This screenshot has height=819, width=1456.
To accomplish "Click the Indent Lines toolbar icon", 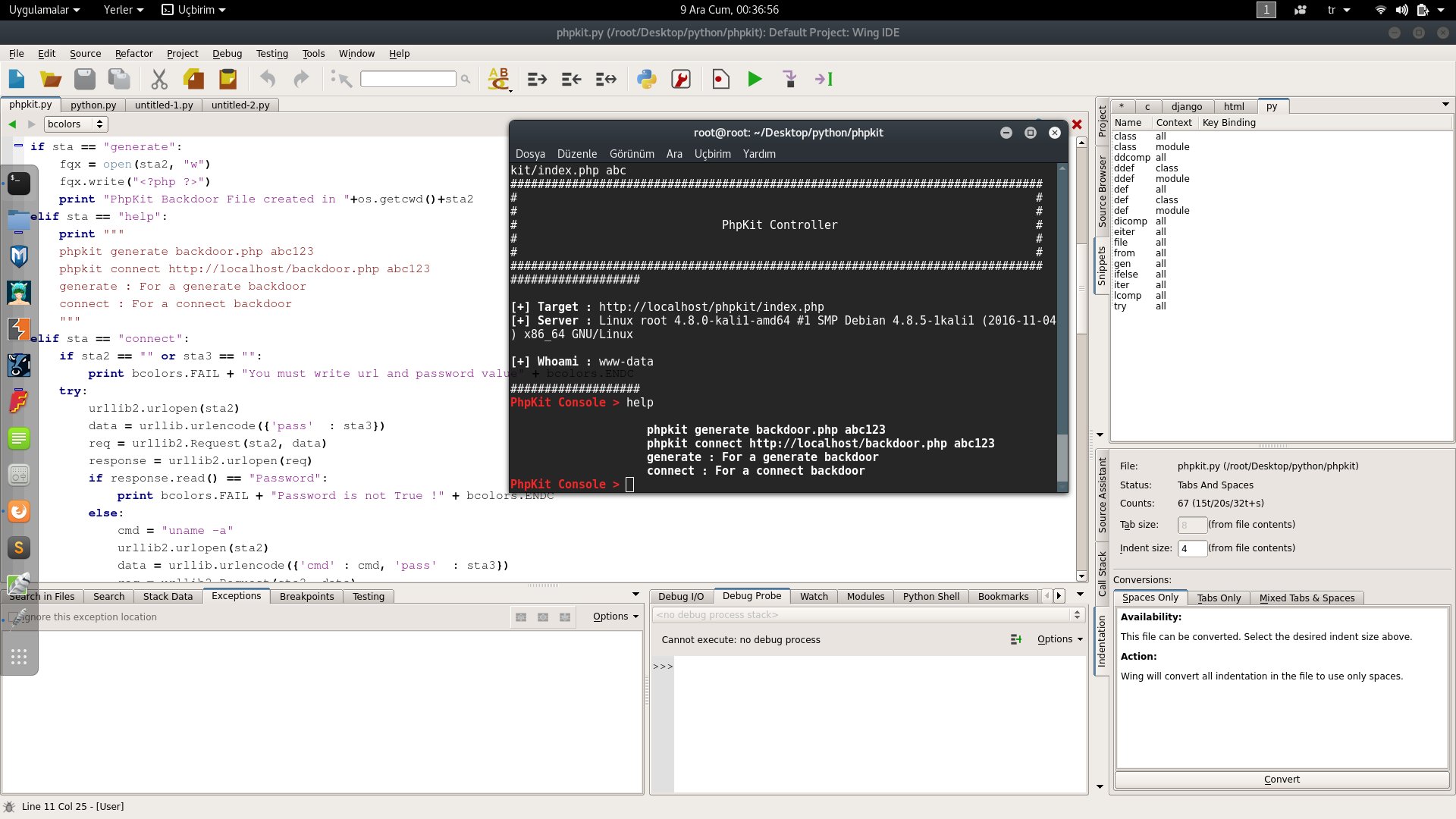I will tap(537, 79).
